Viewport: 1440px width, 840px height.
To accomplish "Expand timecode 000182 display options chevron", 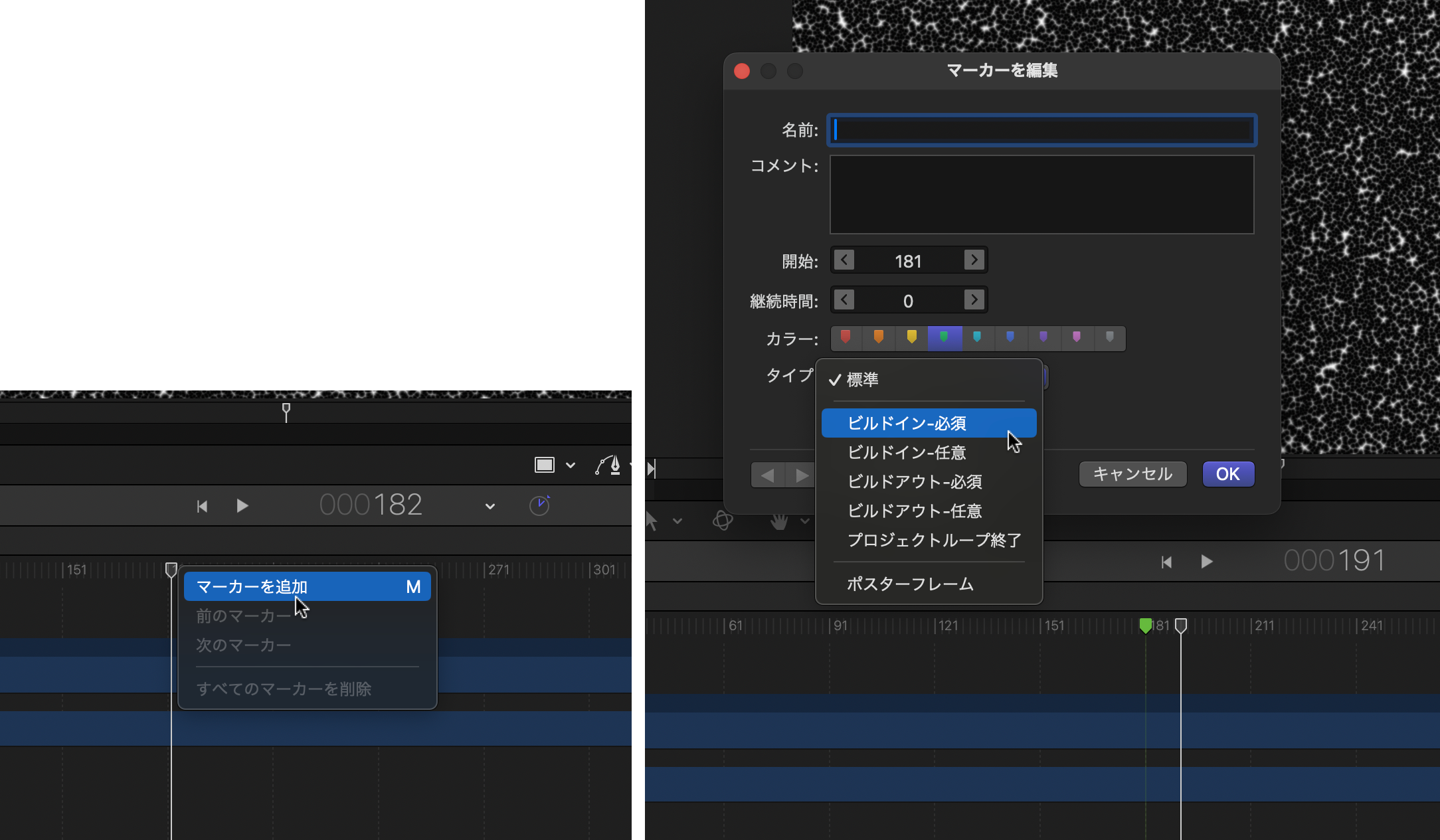I will click(x=490, y=506).
